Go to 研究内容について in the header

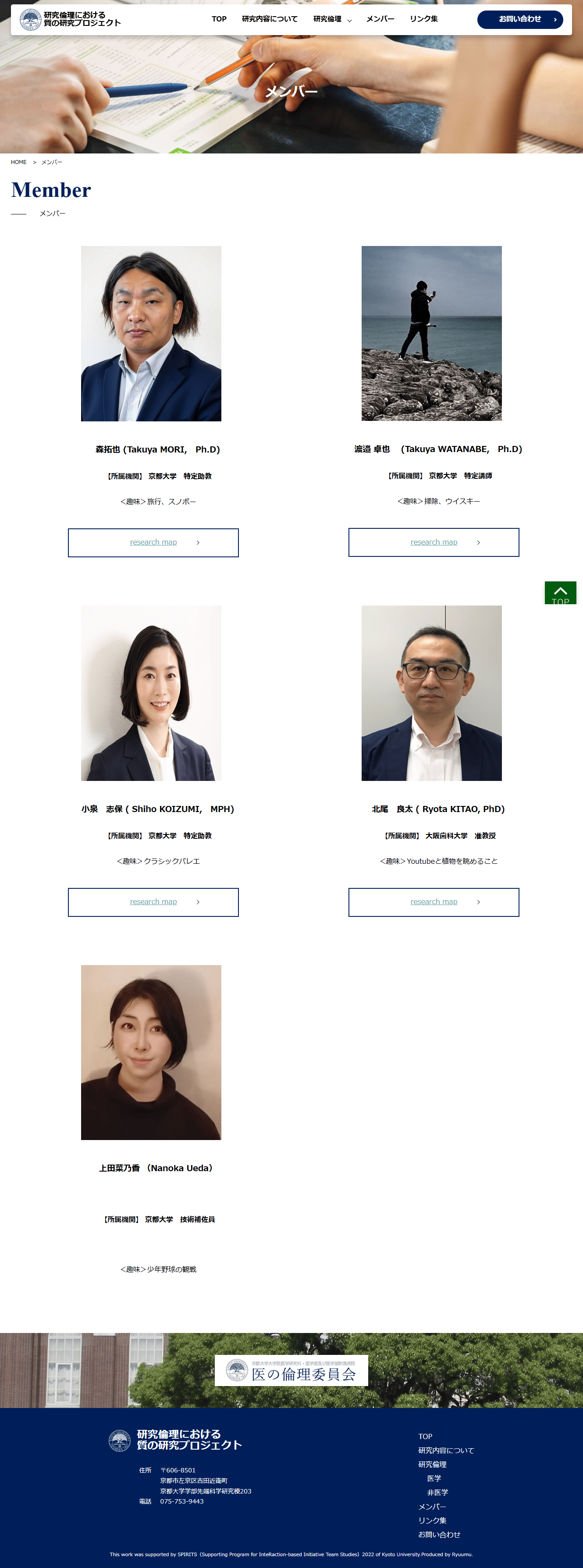tap(270, 19)
